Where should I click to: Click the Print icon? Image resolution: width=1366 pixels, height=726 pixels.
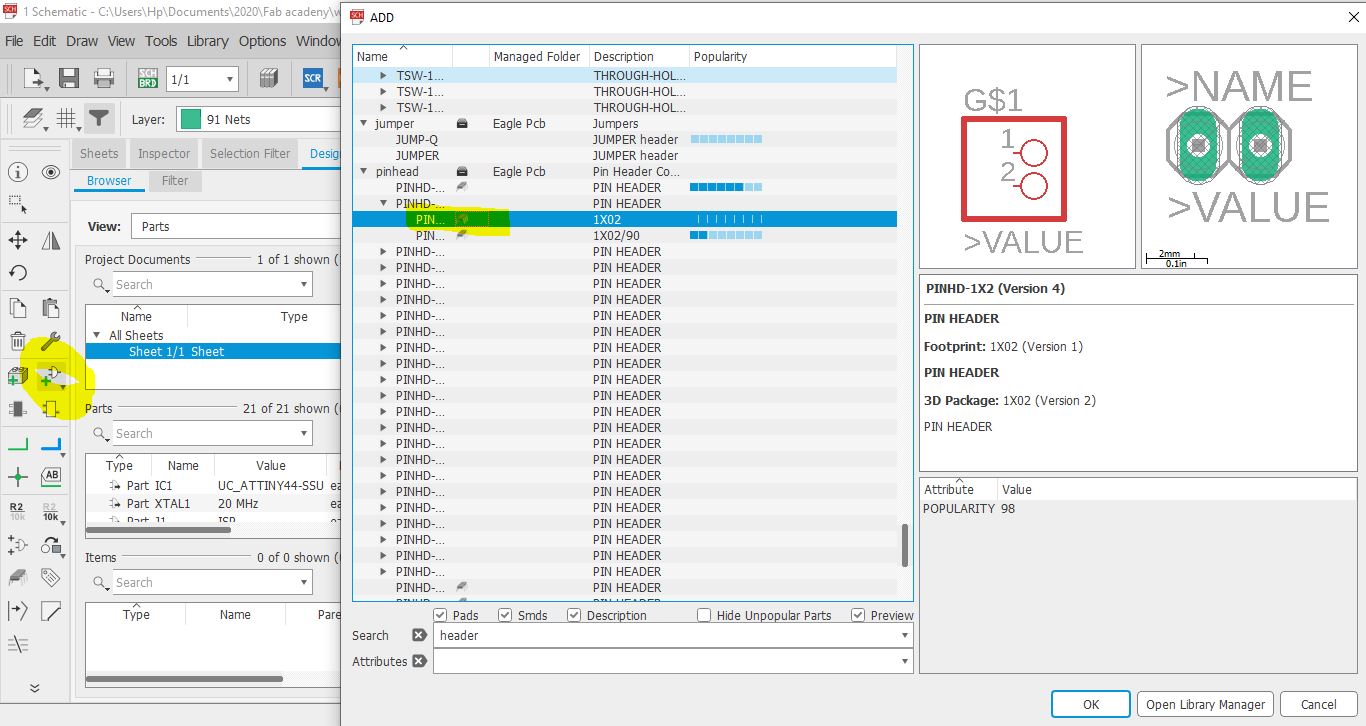click(103, 79)
